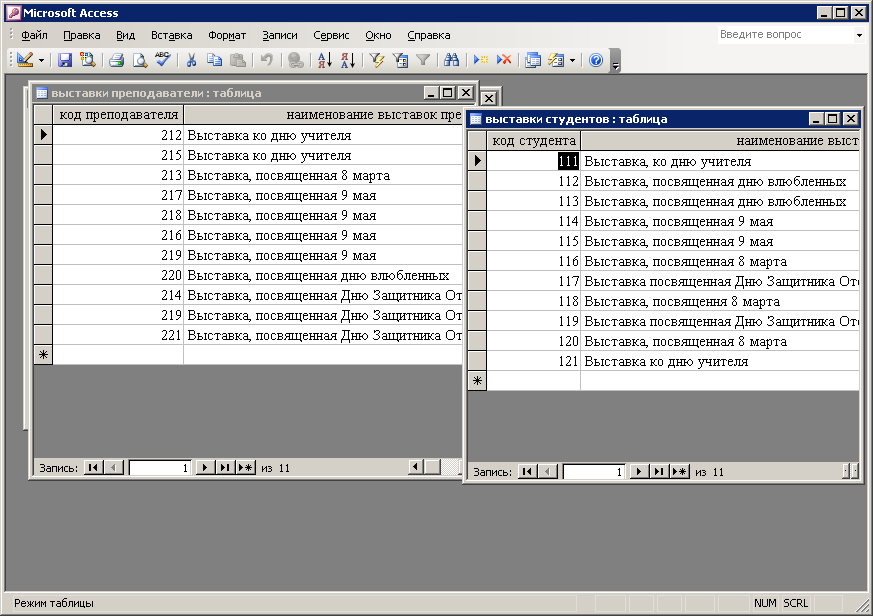Open the help question dropdown arrow
The image size is (873, 616).
[859, 35]
